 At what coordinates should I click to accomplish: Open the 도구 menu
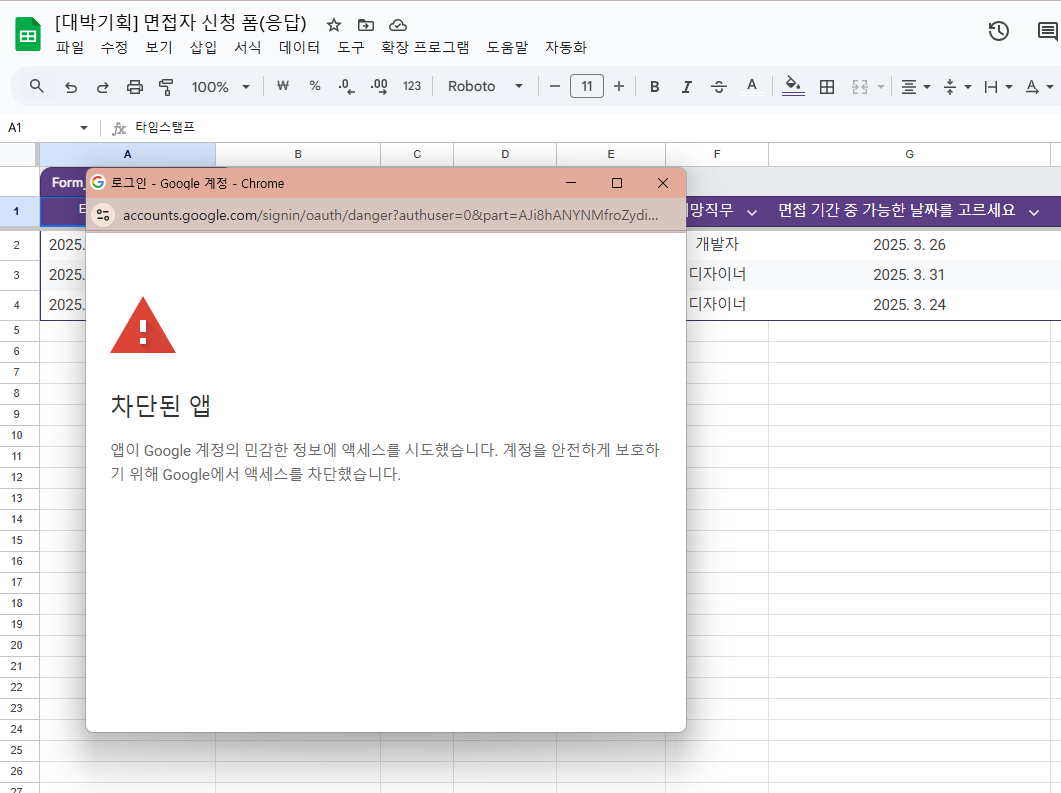point(351,47)
